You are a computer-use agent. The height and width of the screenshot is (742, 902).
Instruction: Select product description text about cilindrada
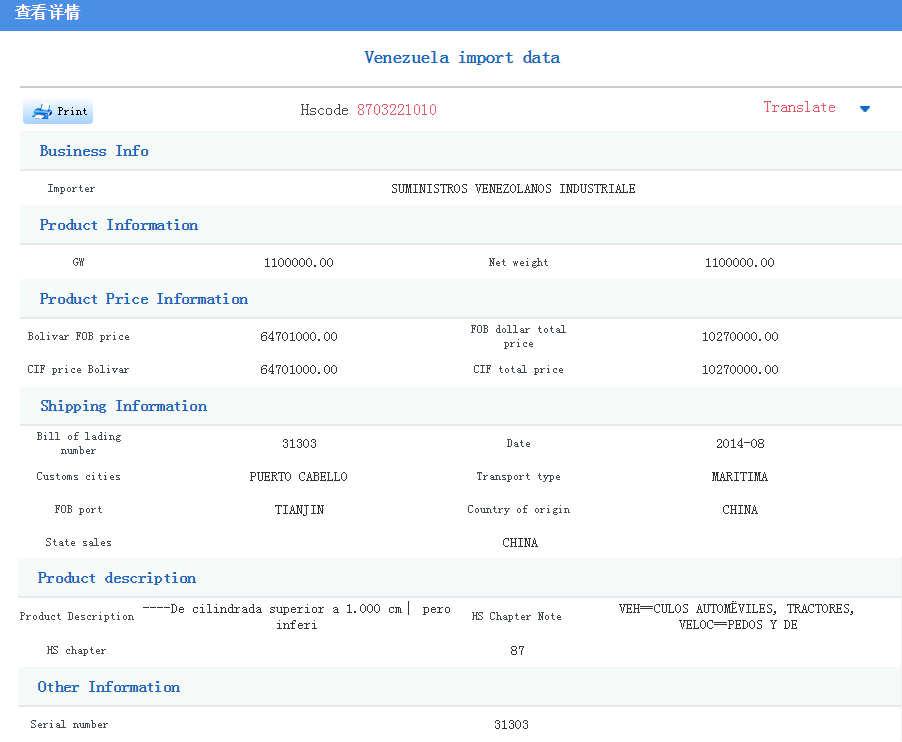click(296, 617)
